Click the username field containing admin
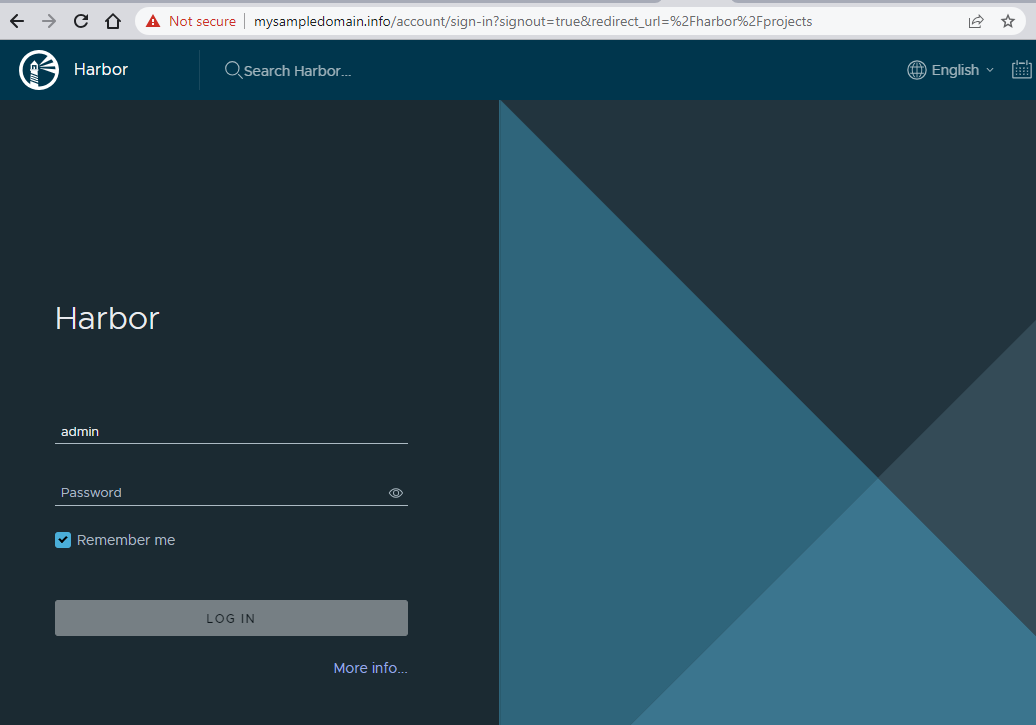Viewport: 1036px width, 725px height. point(230,432)
